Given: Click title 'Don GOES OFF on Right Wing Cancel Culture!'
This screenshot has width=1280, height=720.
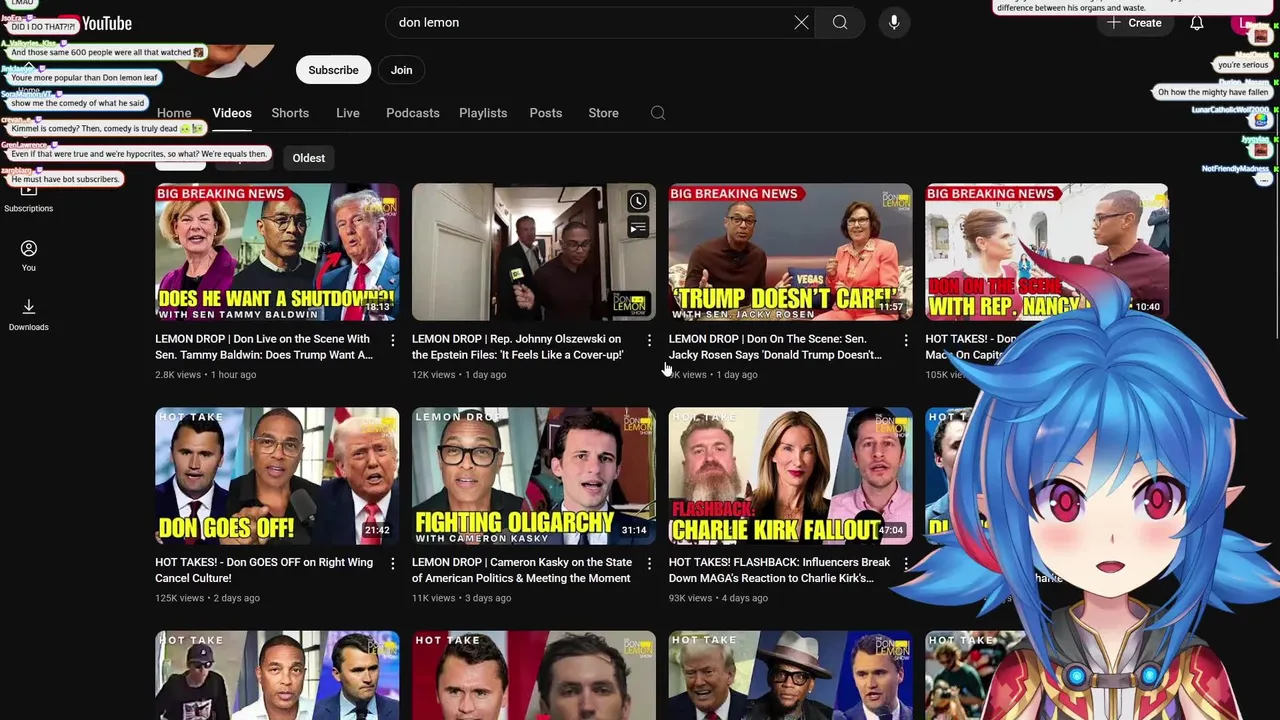Looking at the screenshot, I should coord(264,570).
